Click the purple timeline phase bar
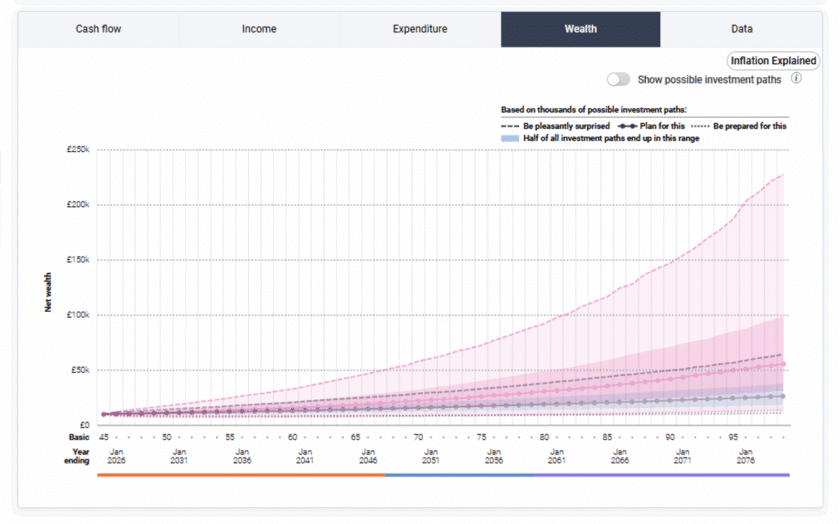 (x=662, y=475)
